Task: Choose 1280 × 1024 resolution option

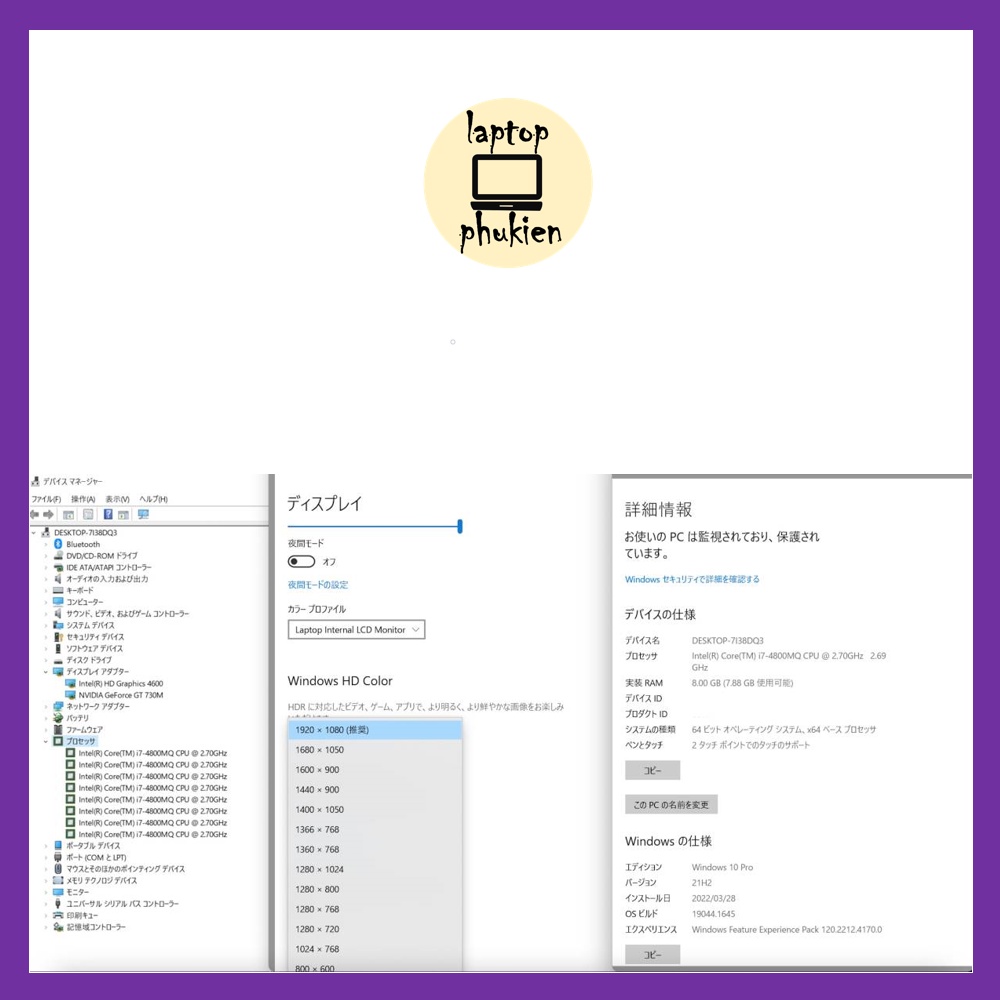Action: click(x=375, y=869)
